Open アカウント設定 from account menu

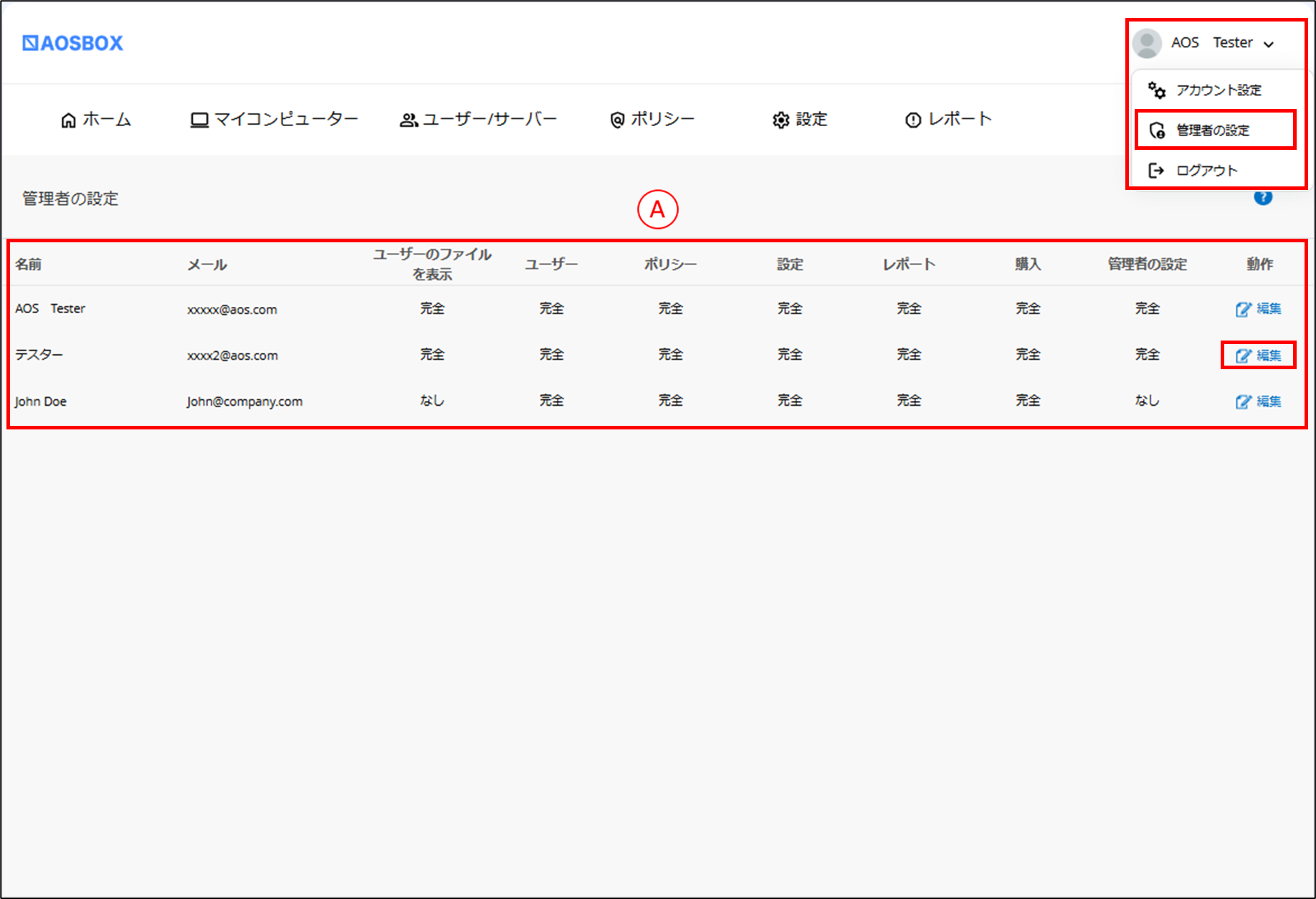1218,90
